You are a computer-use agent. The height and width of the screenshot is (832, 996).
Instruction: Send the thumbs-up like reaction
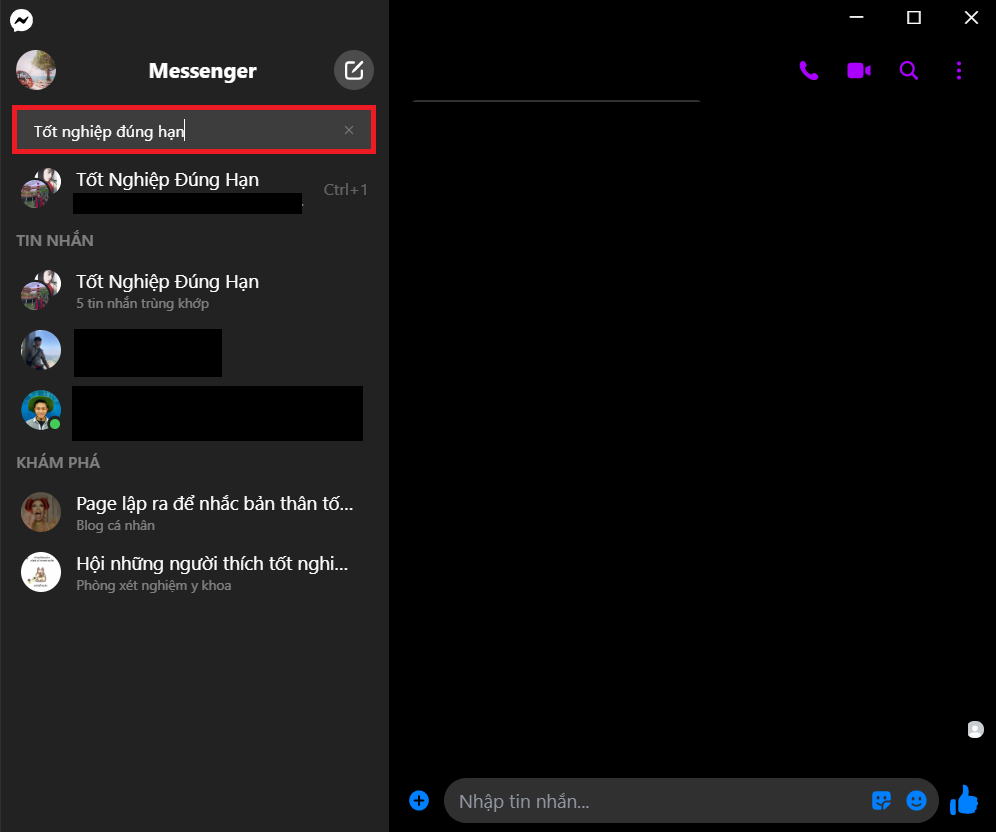tap(963, 800)
